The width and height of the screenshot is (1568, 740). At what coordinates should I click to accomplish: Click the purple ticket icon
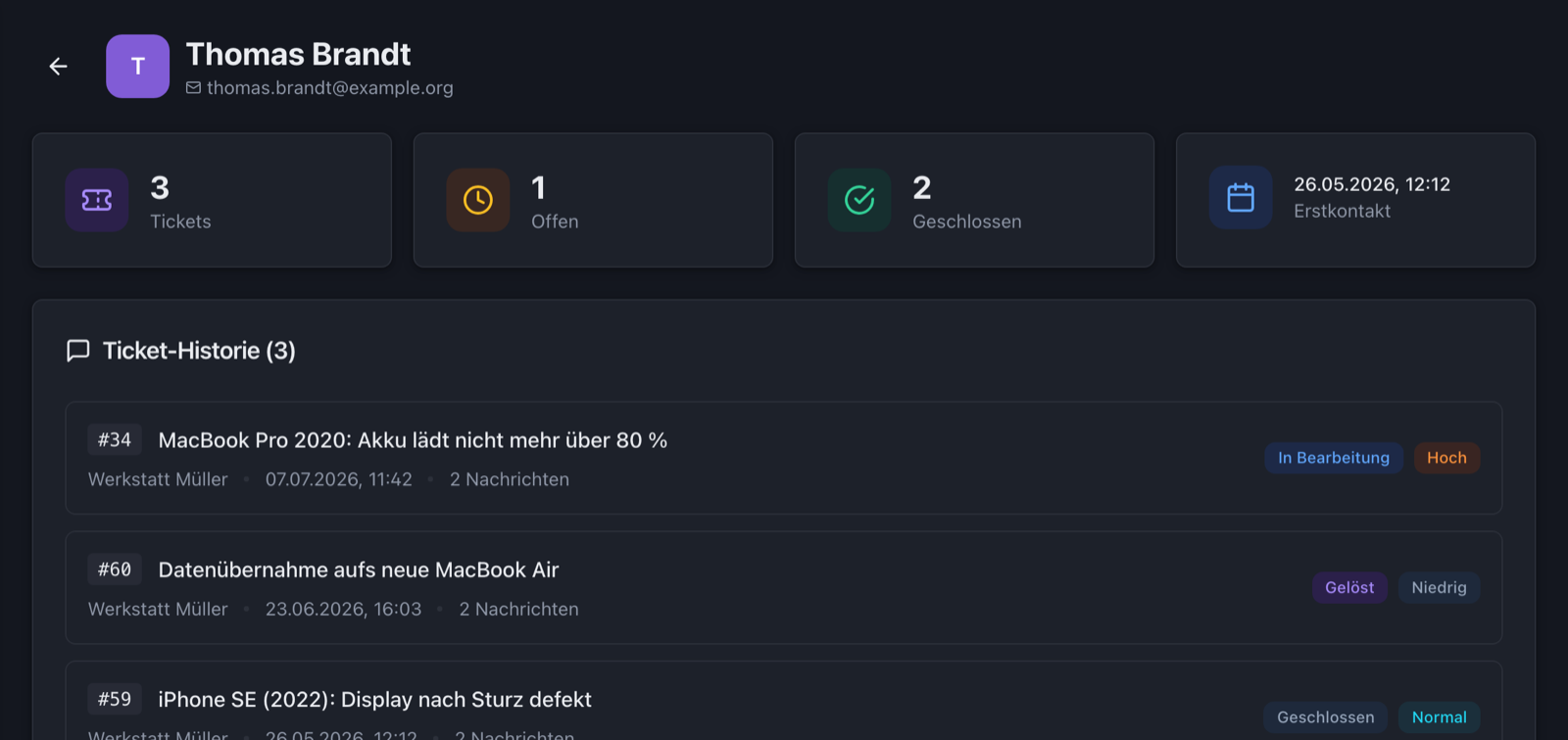(97, 200)
